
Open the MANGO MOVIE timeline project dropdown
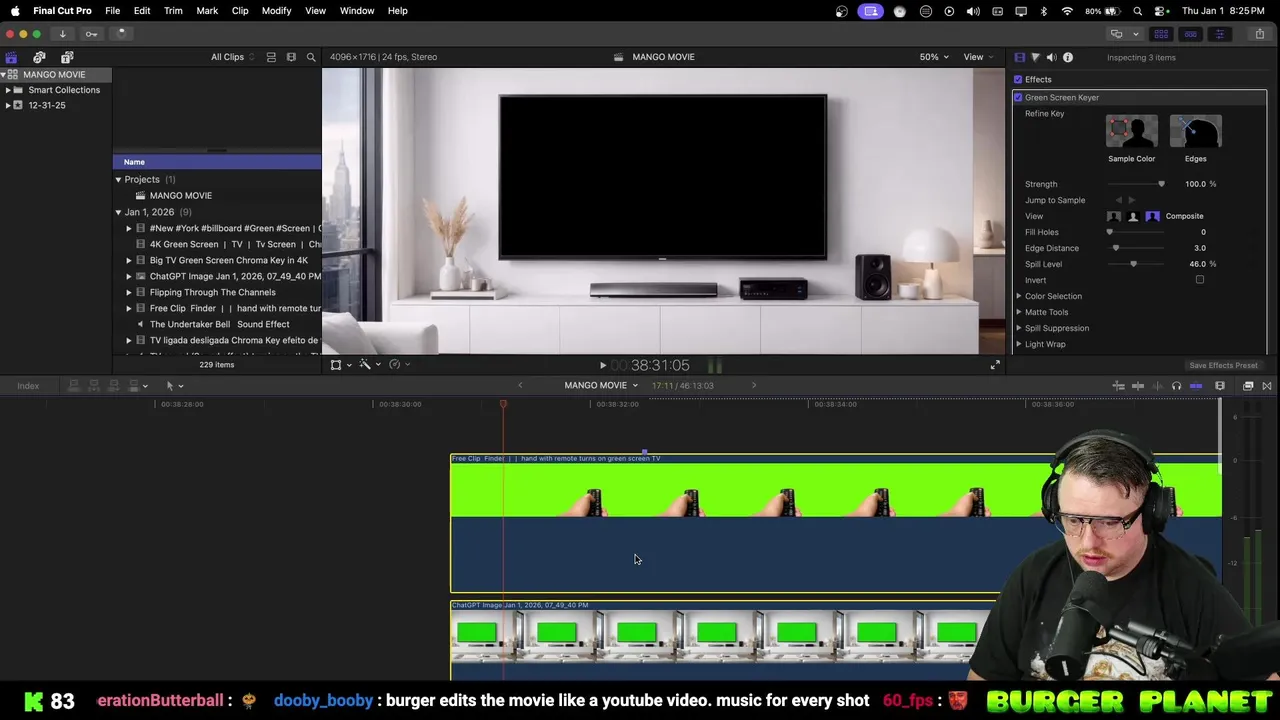coord(600,385)
